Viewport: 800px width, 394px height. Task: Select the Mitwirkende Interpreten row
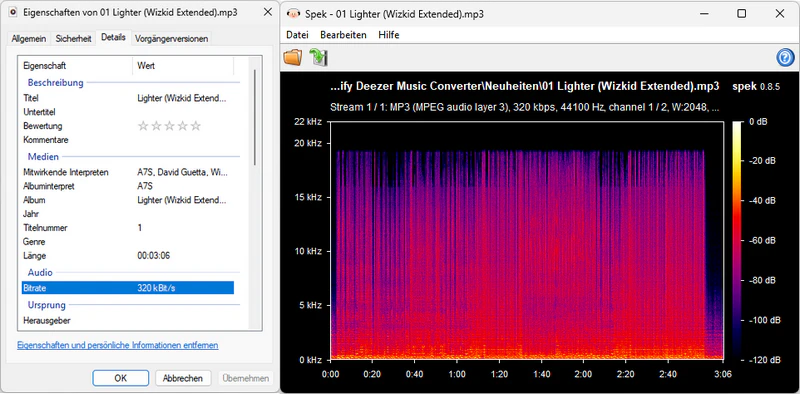(128, 173)
